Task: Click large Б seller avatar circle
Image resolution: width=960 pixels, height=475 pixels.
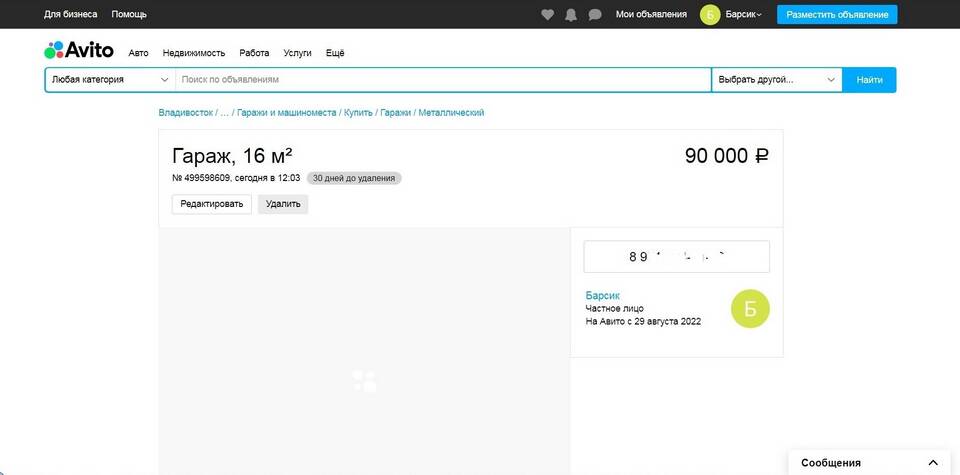Action: (750, 308)
